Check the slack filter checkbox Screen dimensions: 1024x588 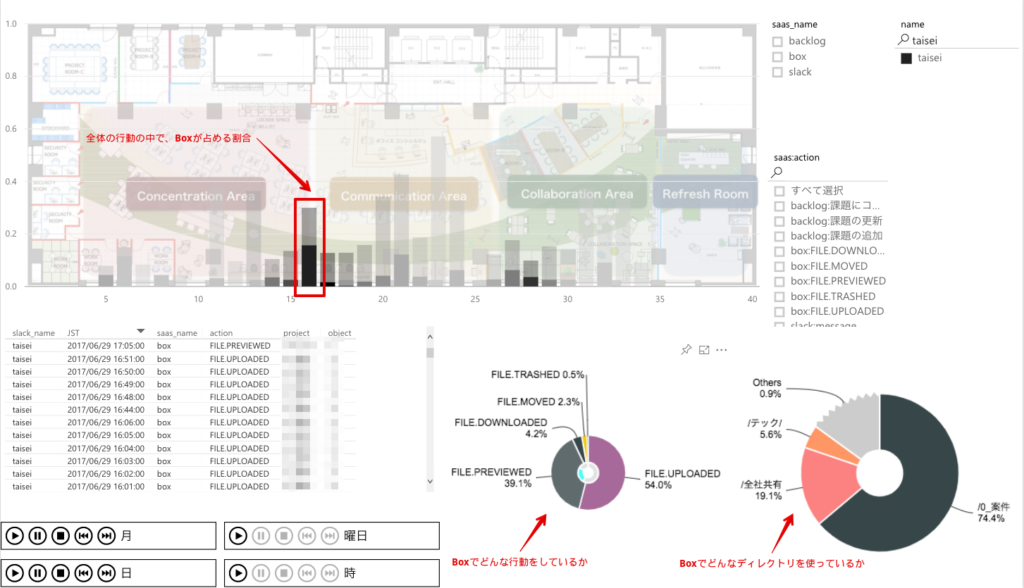(778, 72)
